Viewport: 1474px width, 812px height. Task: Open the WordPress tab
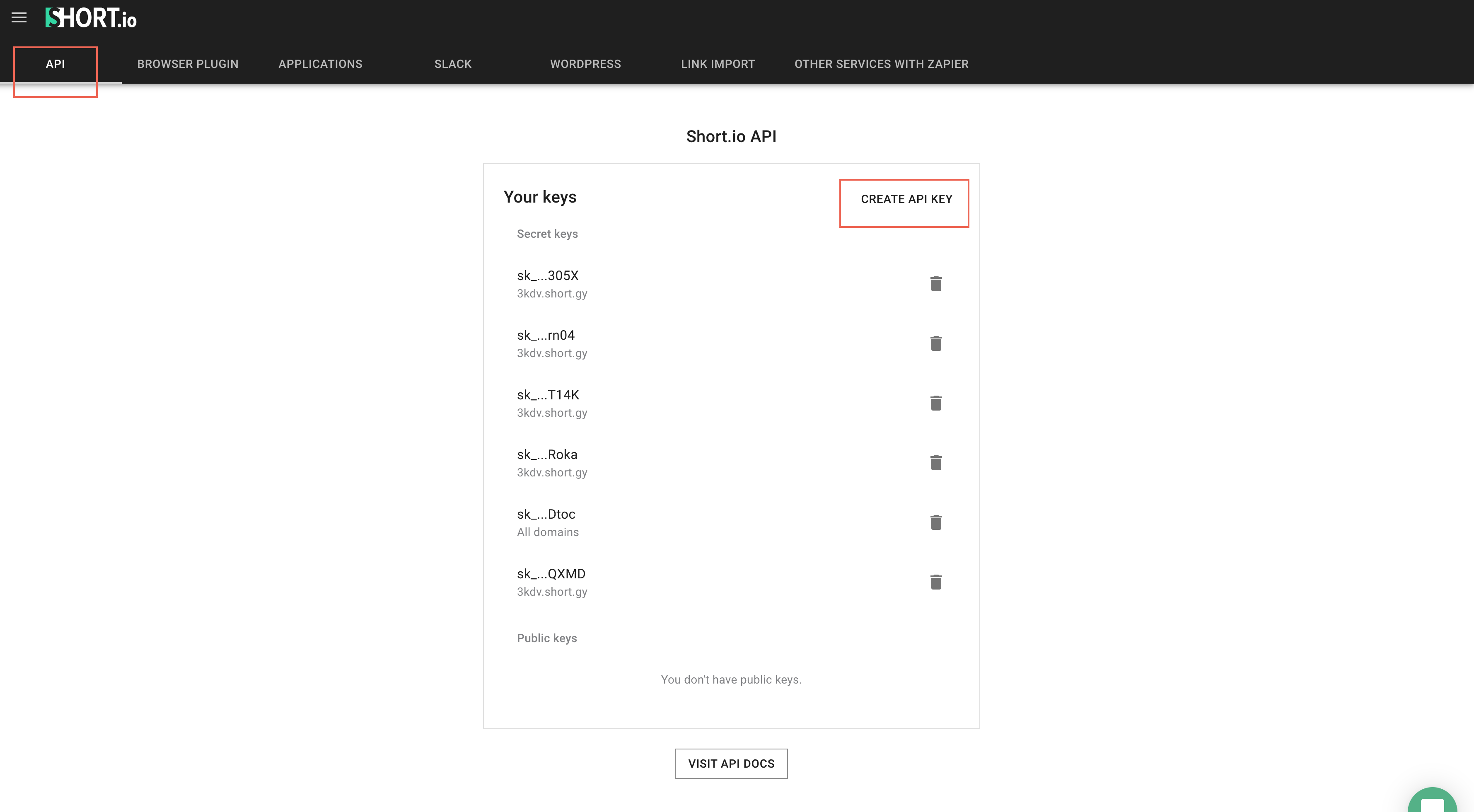pyautogui.click(x=585, y=64)
